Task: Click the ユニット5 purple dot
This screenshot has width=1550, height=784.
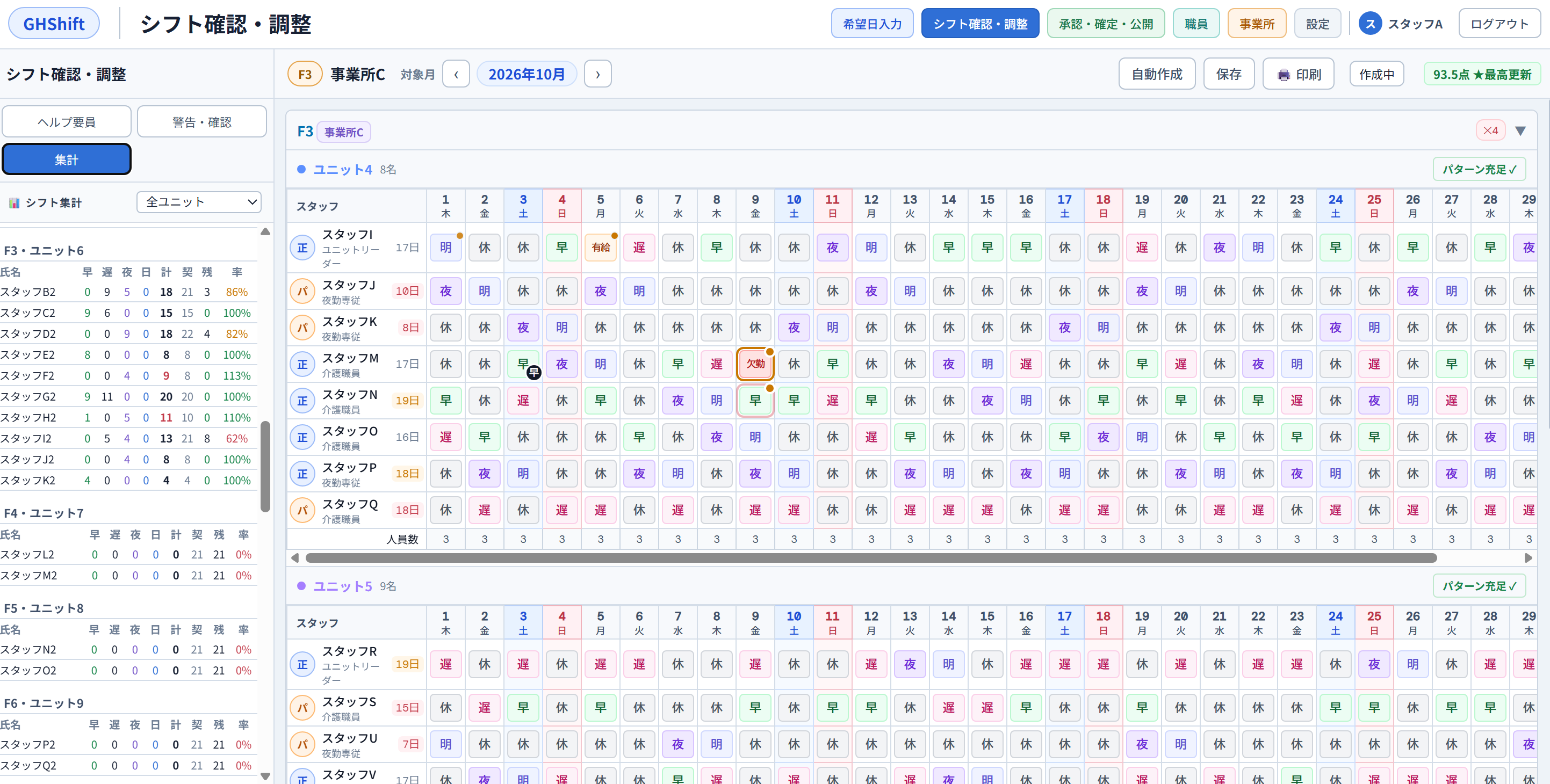Action: pyautogui.click(x=301, y=586)
